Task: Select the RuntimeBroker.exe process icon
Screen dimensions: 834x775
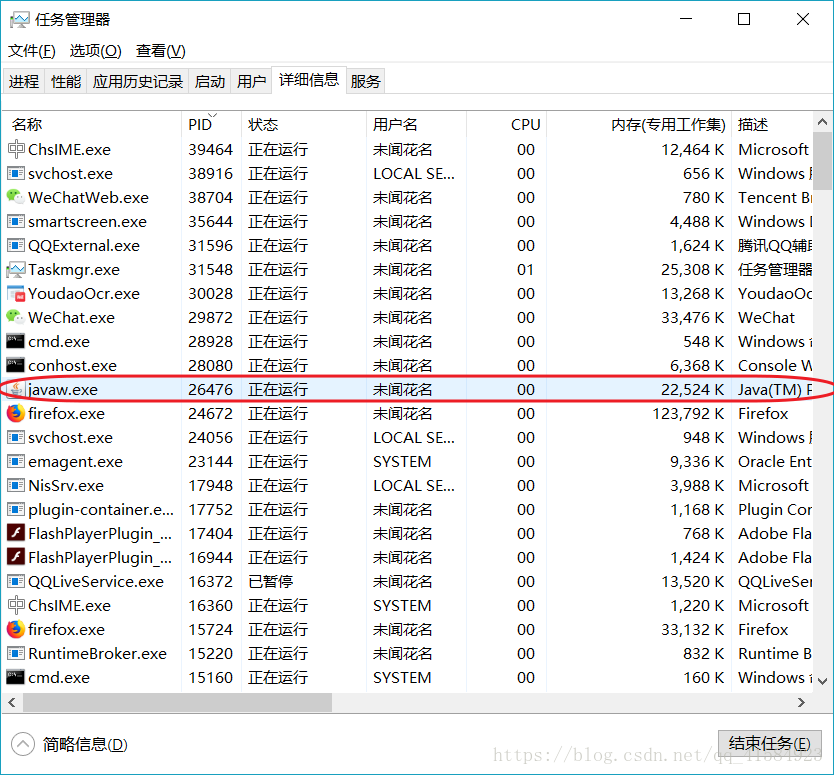Action: pos(16,653)
